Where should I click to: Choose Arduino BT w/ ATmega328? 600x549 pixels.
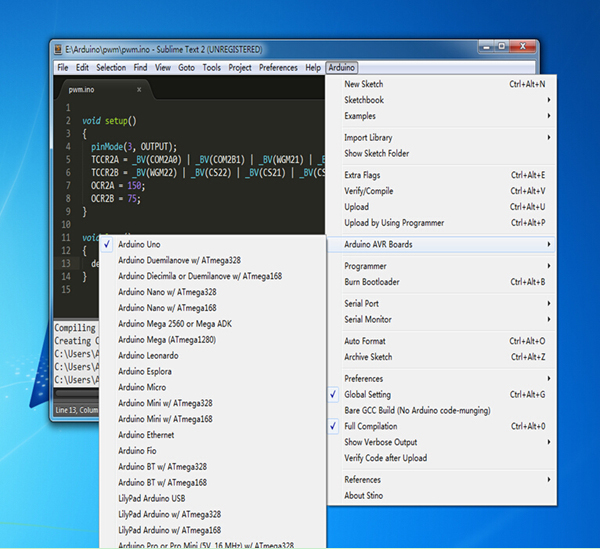pyautogui.click(x=213, y=467)
